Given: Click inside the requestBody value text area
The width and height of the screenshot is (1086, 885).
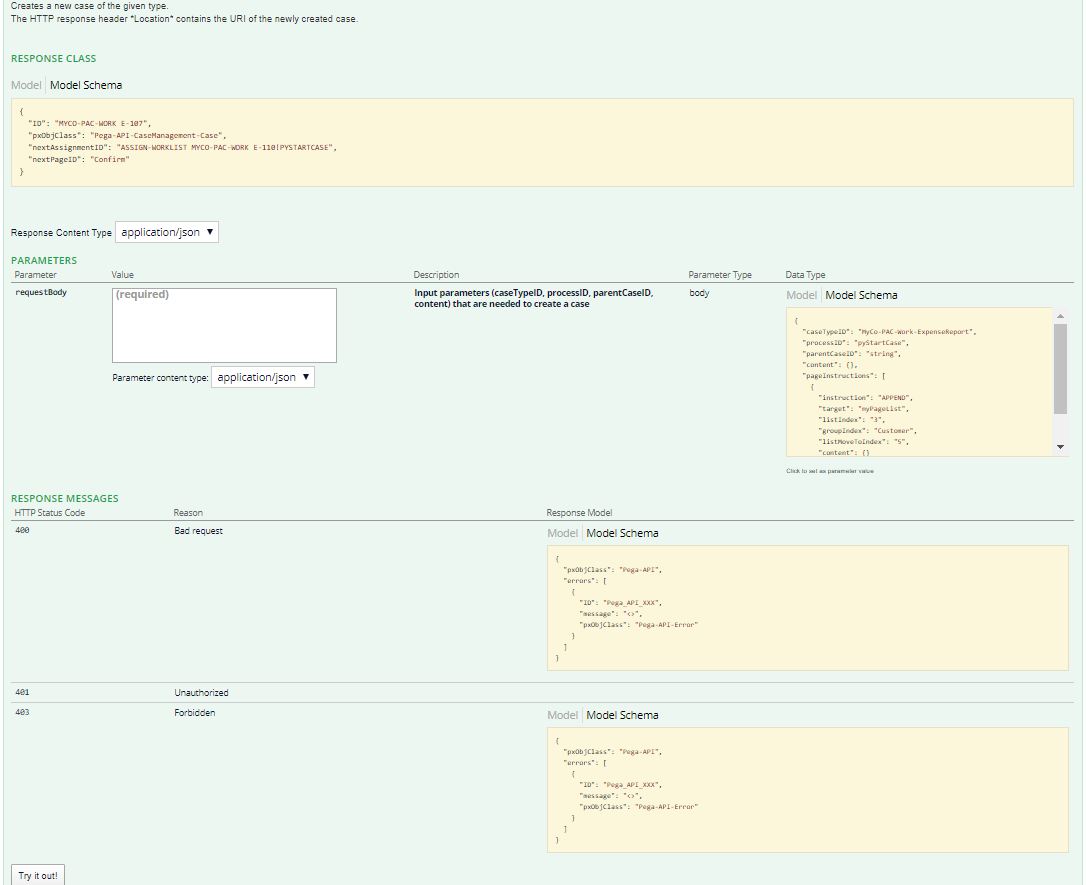Looking at the screenshot, I should (x=223, y=325).
